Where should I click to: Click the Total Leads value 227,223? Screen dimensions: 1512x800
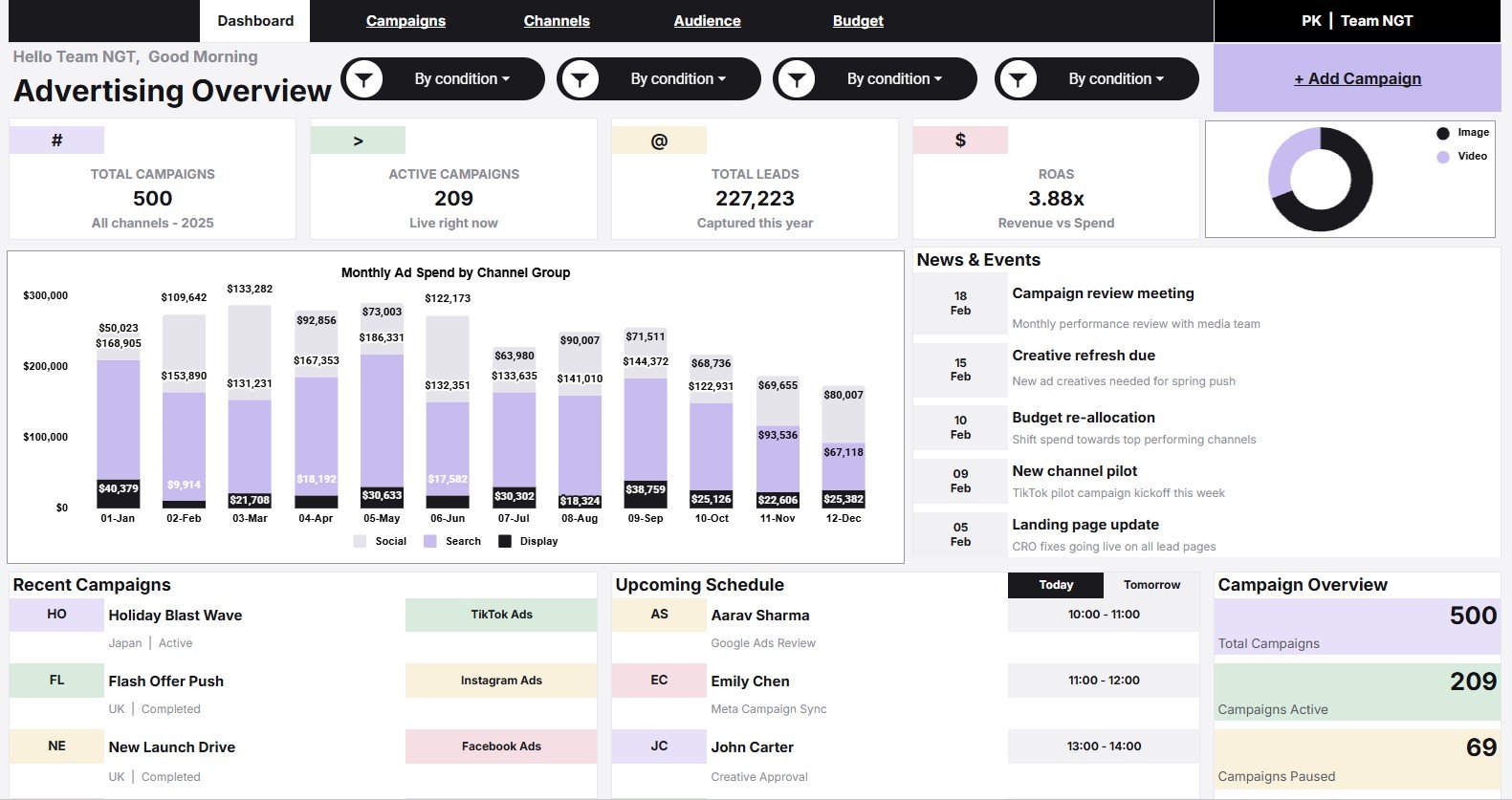coord(755,199)
